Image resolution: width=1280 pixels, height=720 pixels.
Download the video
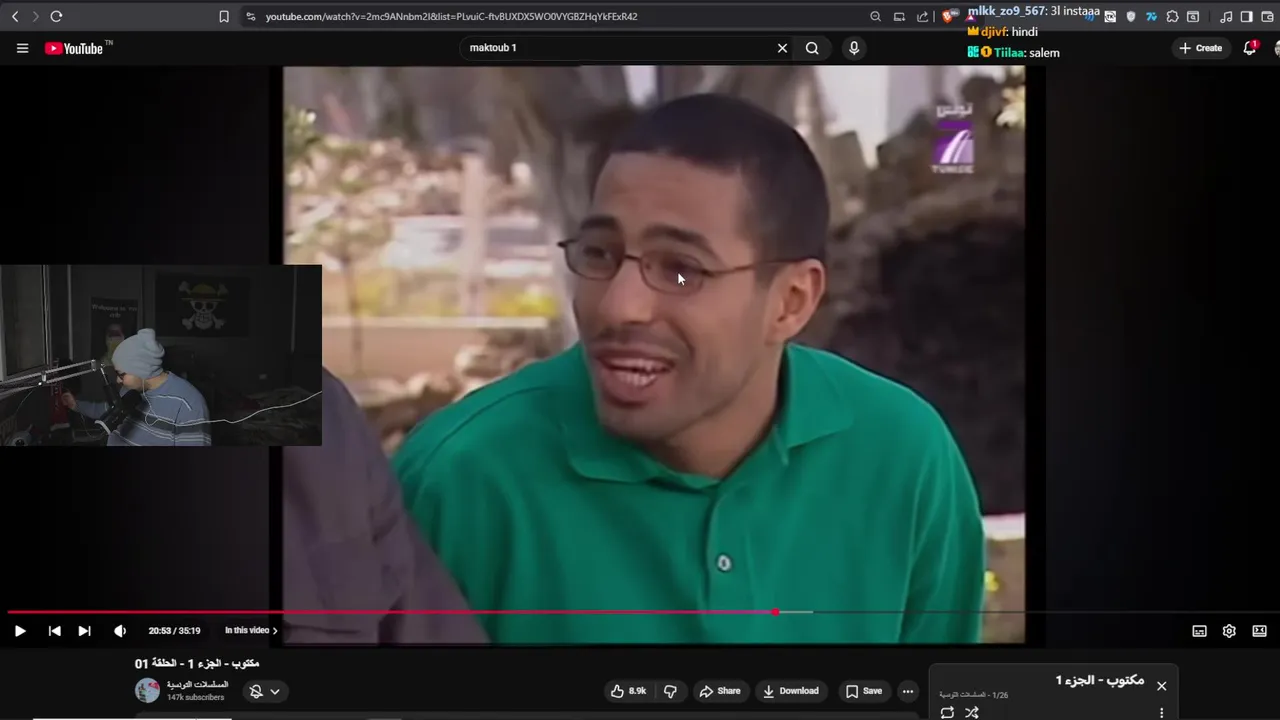coord(790,691)
